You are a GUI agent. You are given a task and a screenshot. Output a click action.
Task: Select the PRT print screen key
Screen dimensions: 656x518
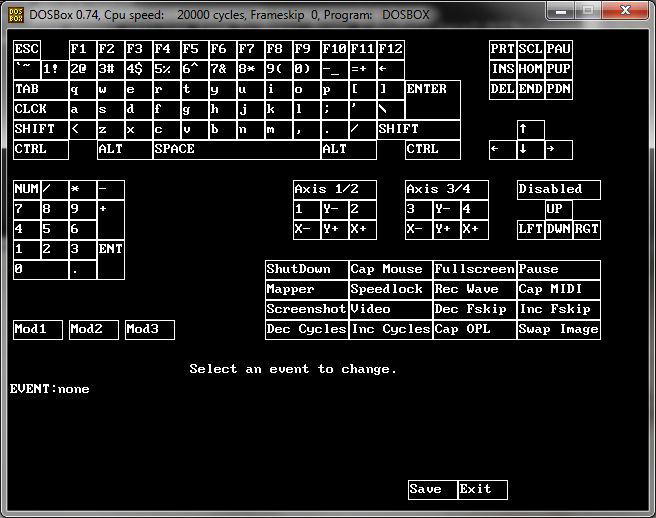[x=503, y=50]
